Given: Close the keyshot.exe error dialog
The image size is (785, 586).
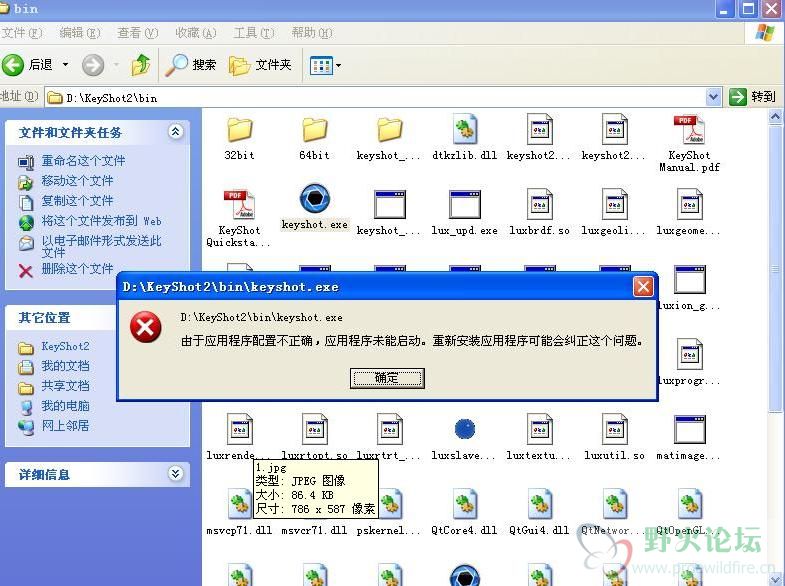Looking at the screenshot, I should [643, 287].
